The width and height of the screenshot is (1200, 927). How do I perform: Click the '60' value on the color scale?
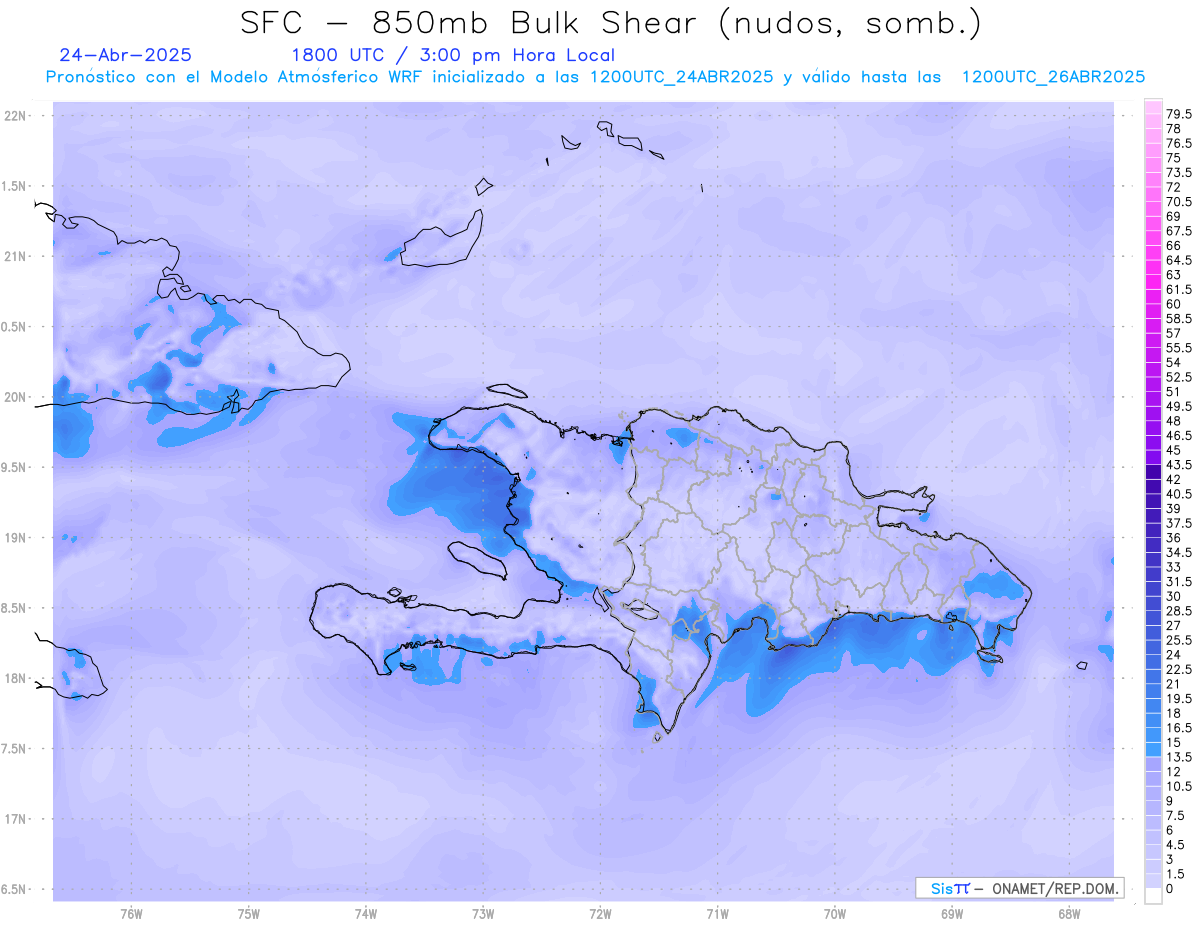tap(1174, 303)
